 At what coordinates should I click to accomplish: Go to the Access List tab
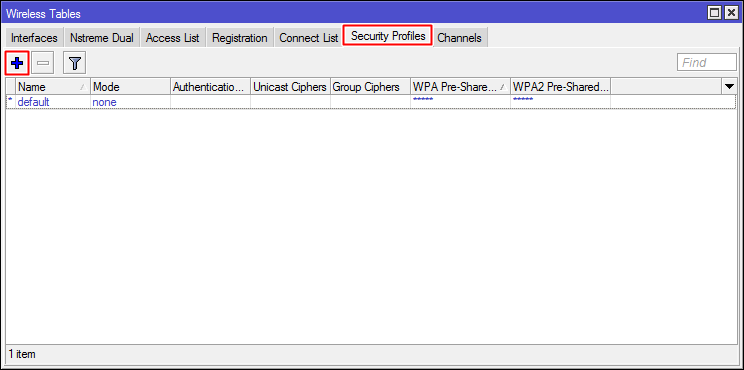173,38
